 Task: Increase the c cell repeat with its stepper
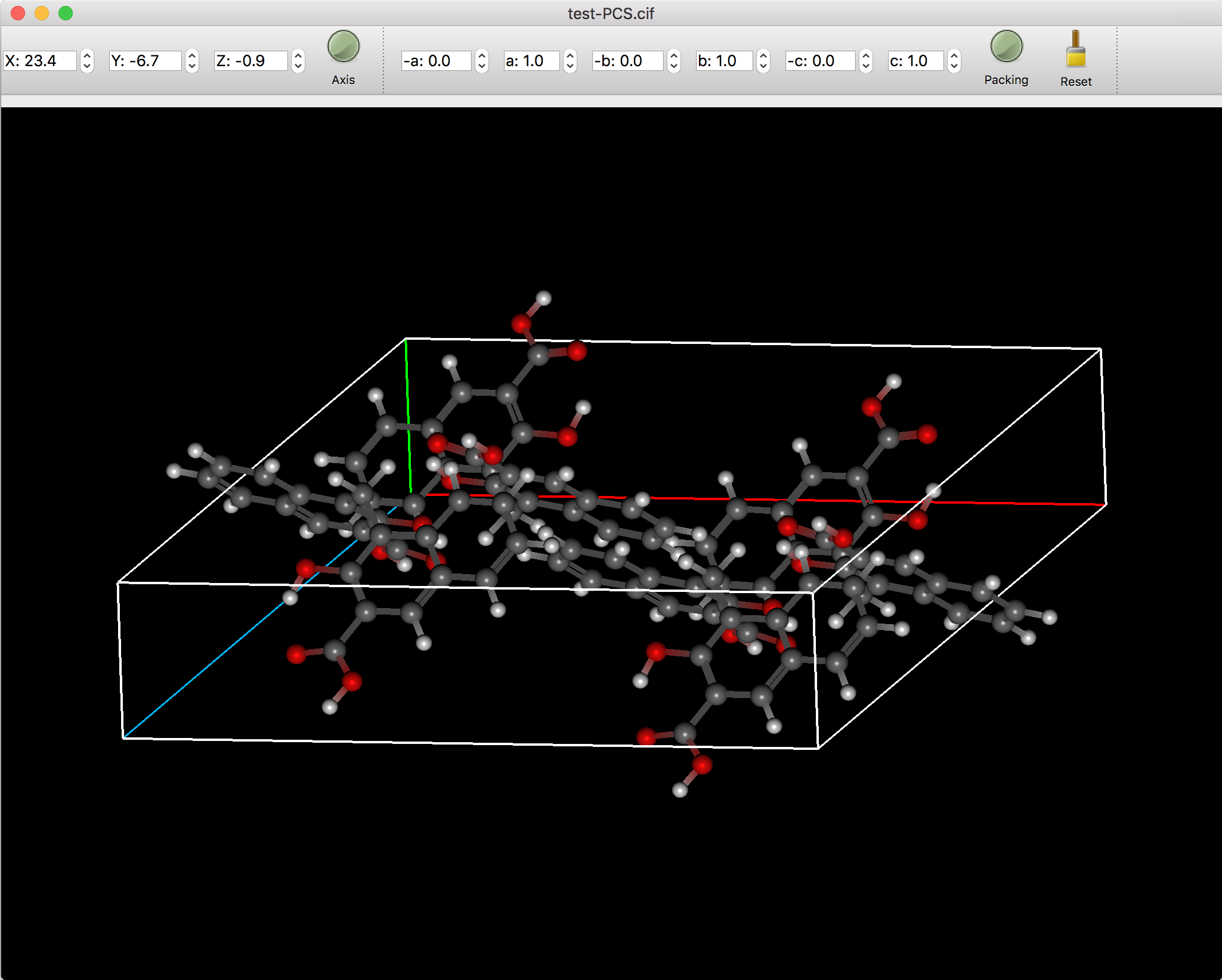point(955,57)
